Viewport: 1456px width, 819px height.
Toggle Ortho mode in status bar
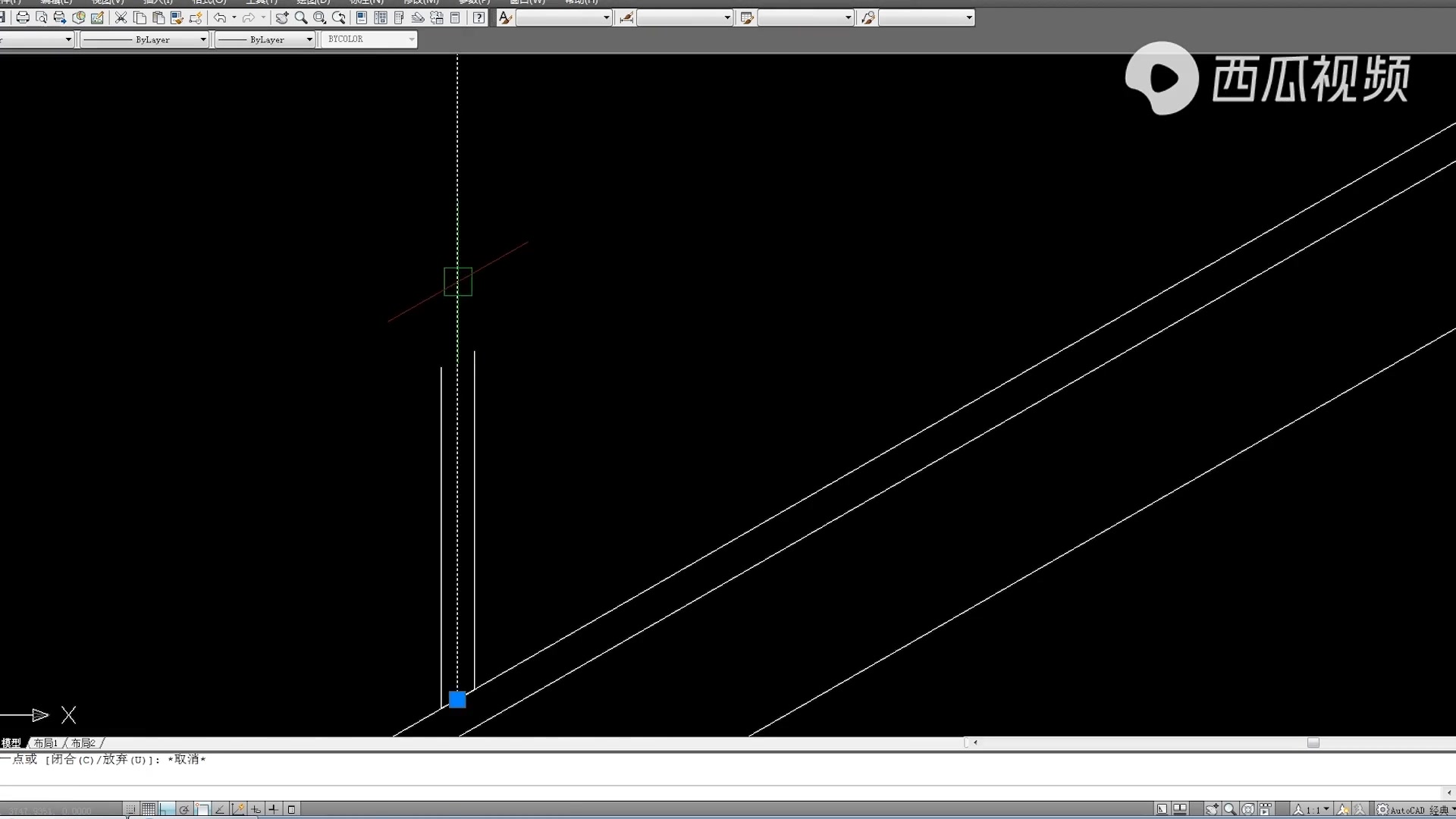pos(167,809)
